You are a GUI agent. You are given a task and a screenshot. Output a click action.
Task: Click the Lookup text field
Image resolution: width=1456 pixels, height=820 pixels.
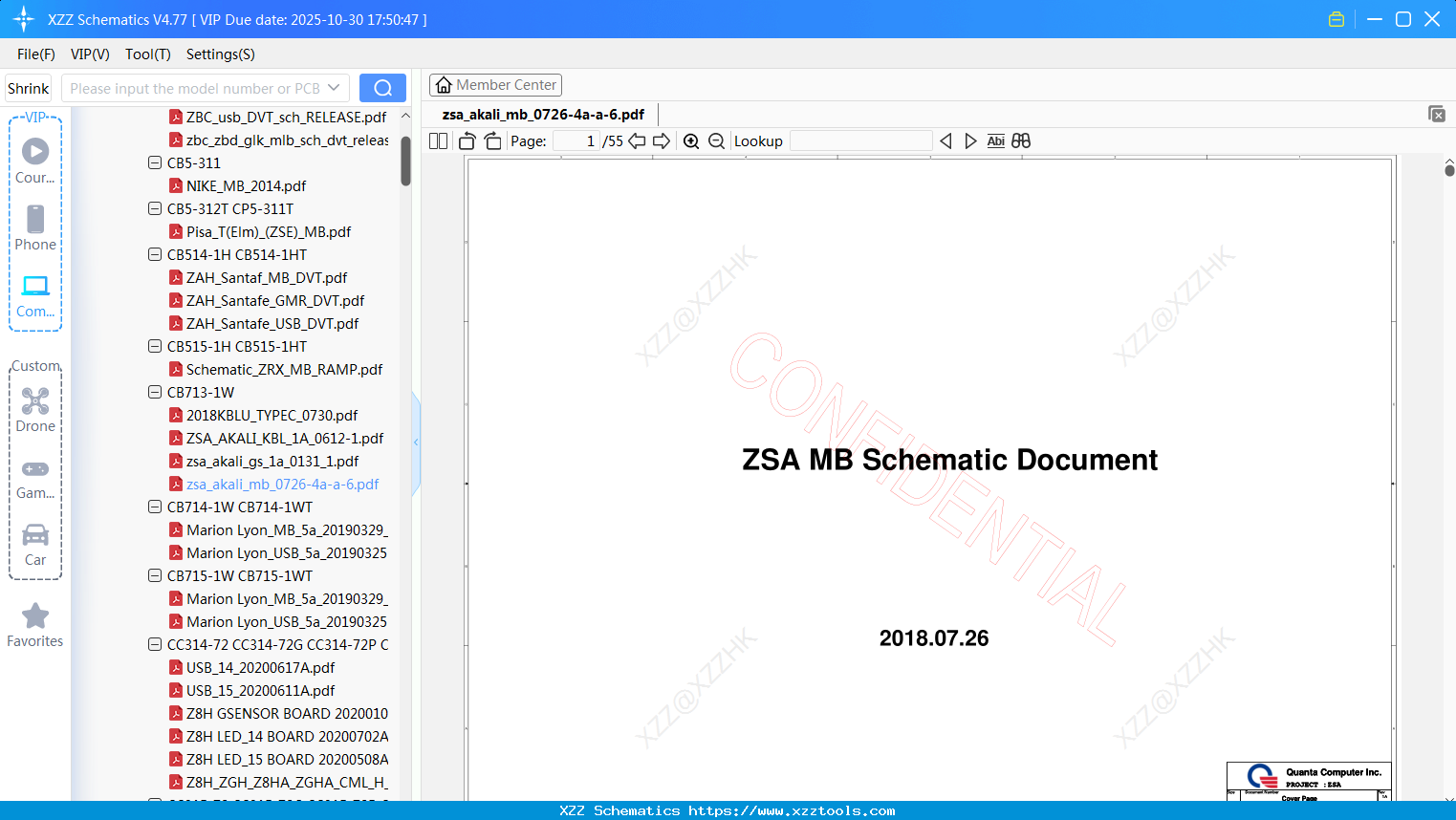click(861, 141)
